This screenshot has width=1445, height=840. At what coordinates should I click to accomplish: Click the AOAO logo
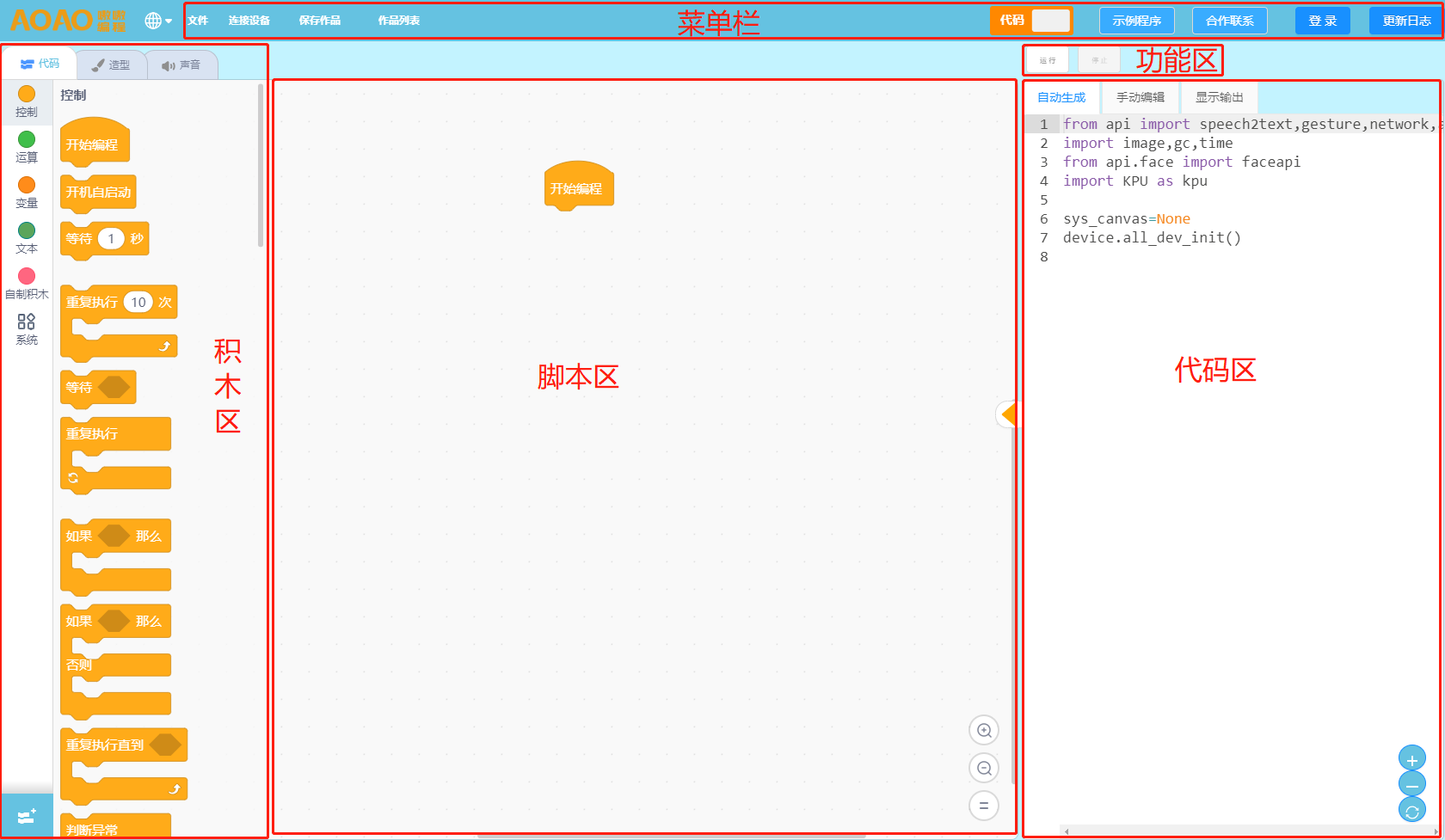pyautogui.click(x=68, y=21)
